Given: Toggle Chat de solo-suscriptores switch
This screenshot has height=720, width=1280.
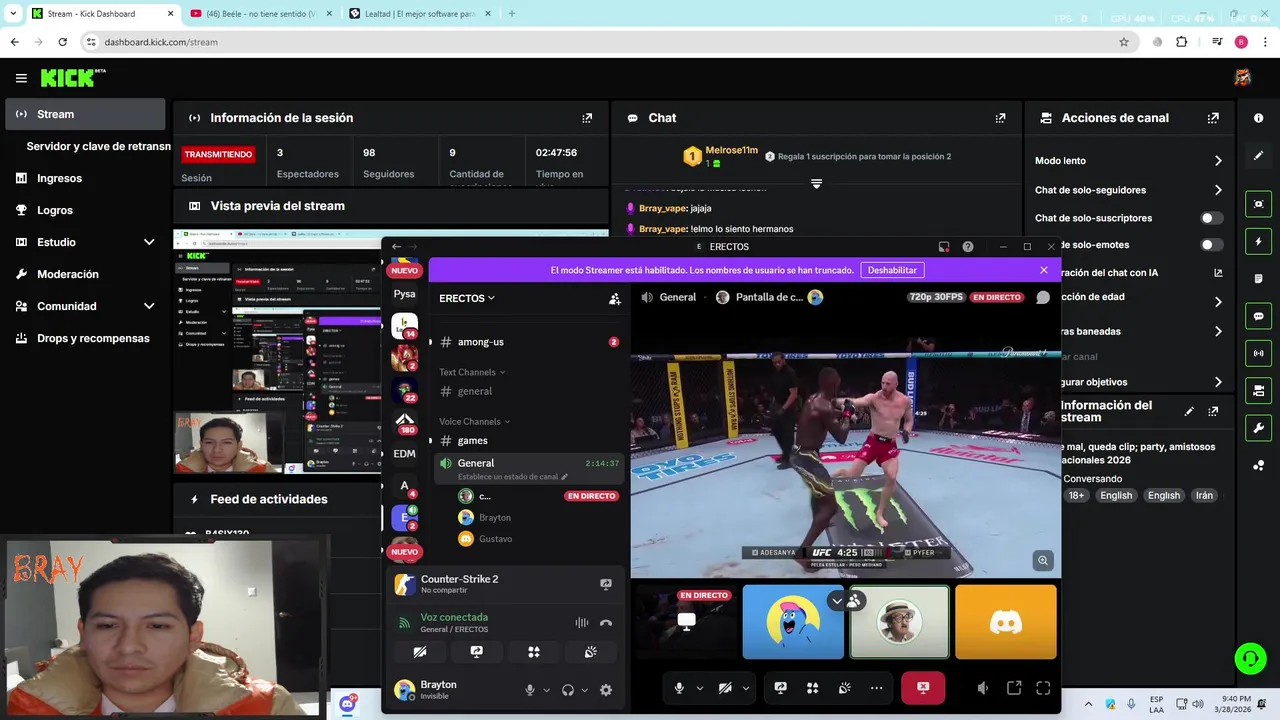Looking at the screenshot, I should [1211, 218].
